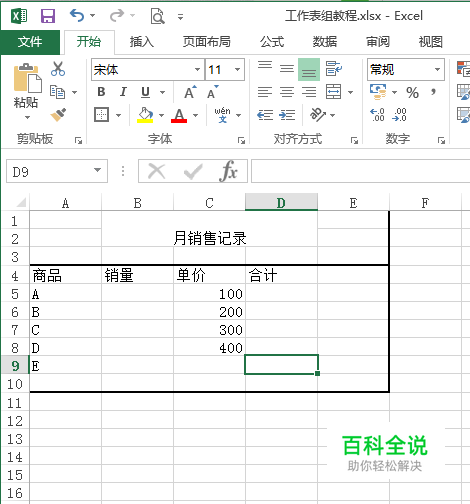Screen dimensions: 470x504
Task: Open the 宋体 font name dropdown
Action: 197,69
